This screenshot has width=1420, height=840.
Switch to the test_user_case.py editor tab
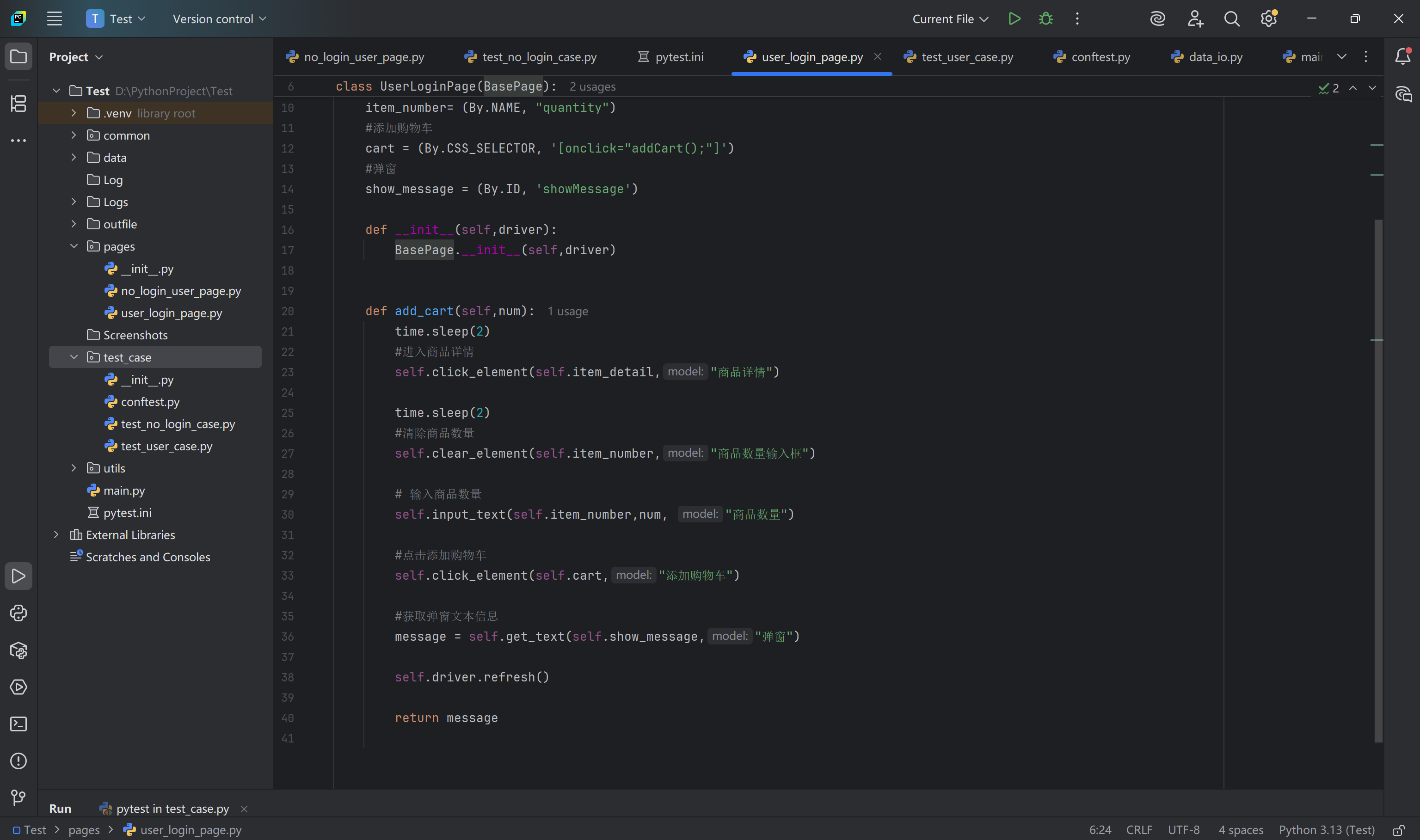[967, 56]
